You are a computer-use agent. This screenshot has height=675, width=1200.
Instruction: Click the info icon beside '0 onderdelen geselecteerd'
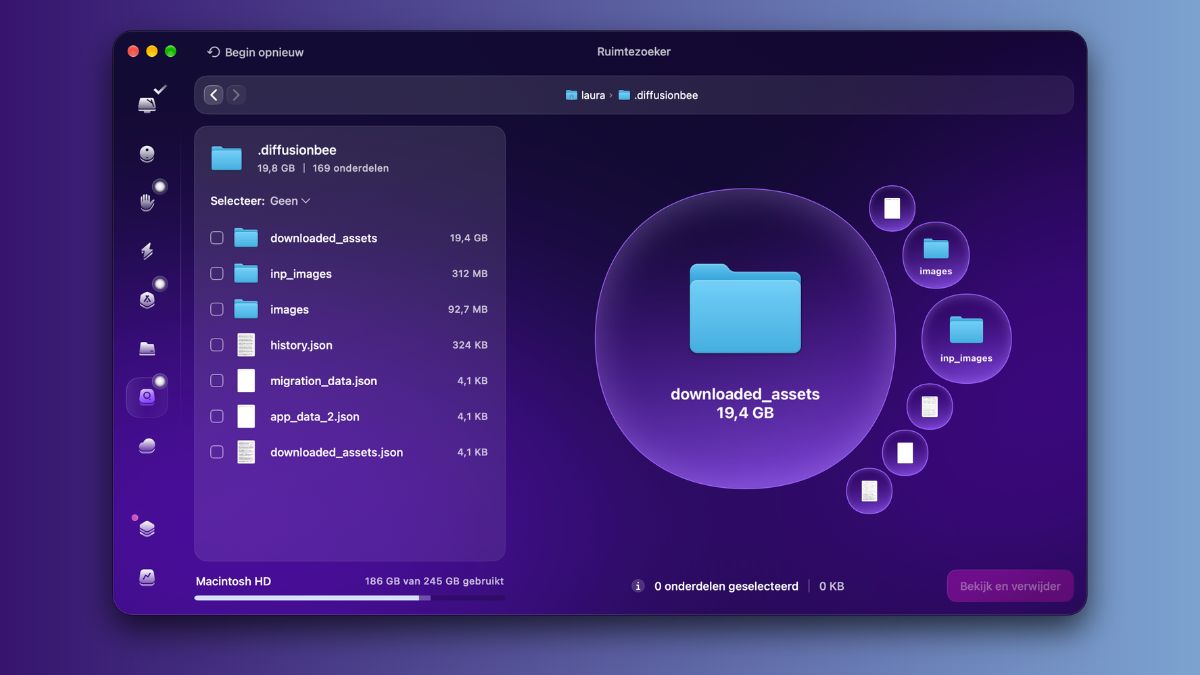(x=638, y=586)
